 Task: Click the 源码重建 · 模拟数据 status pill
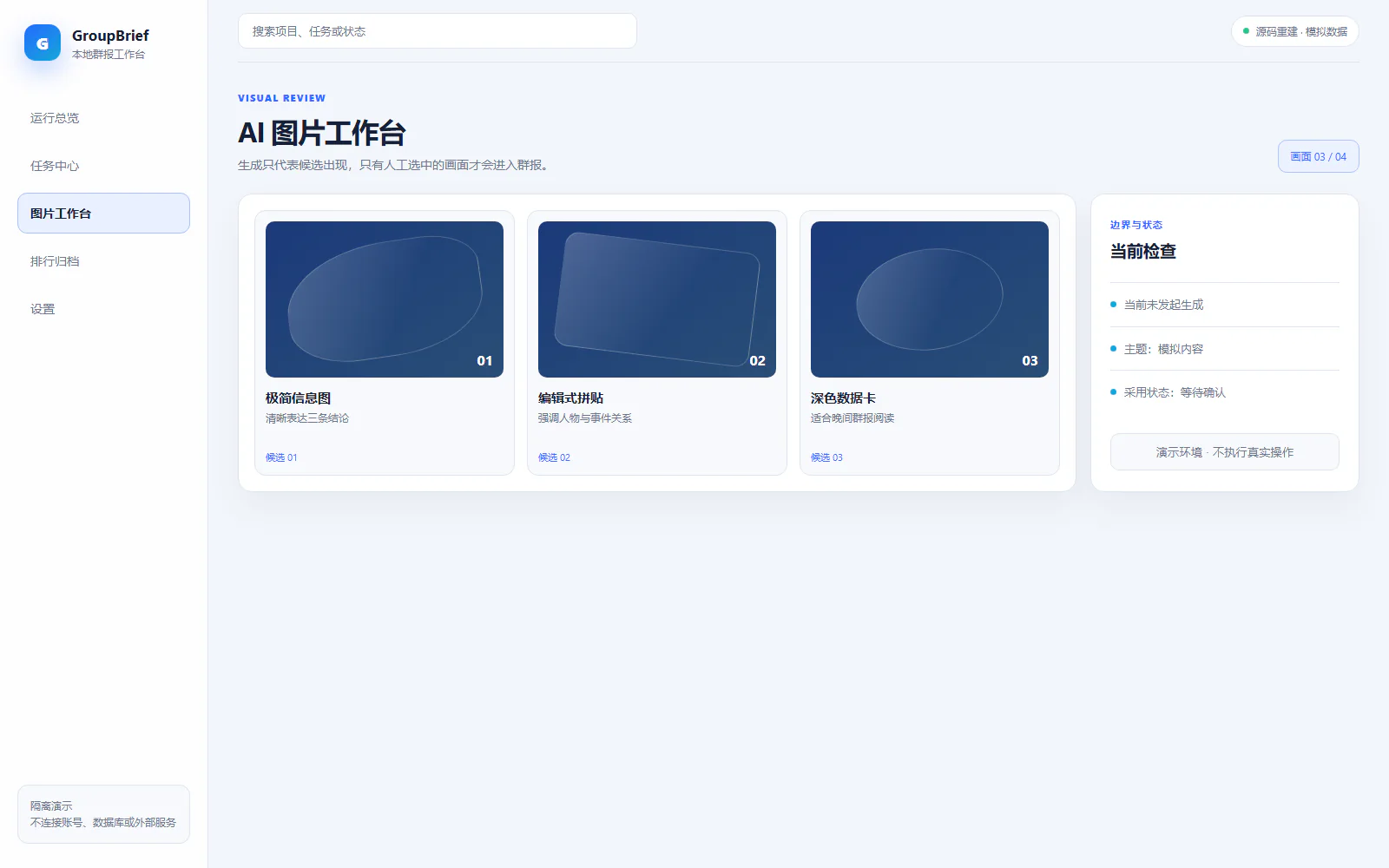[x=1294, y=31]
